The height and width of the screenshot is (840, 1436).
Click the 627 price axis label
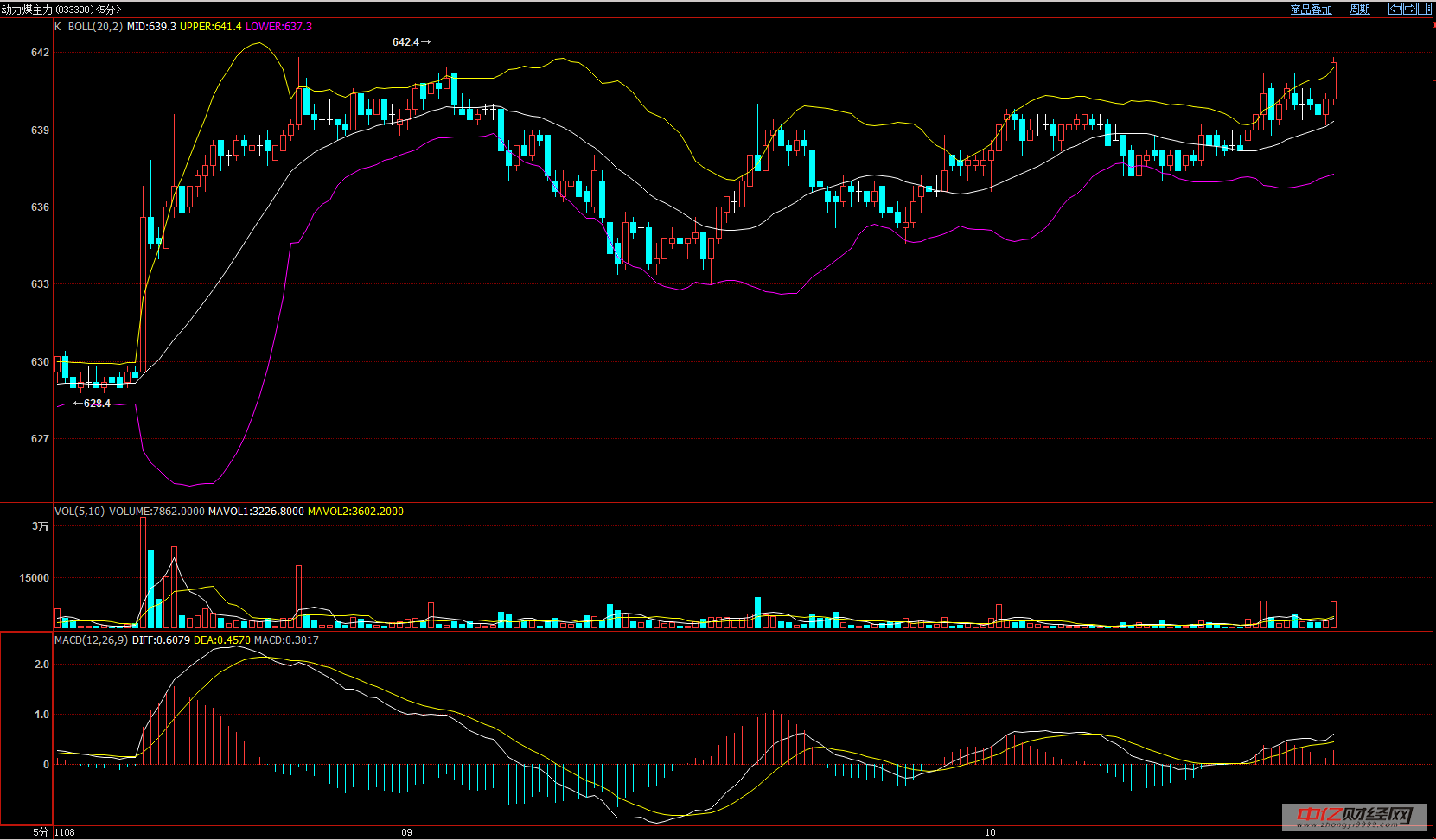(x=40, y=439)
